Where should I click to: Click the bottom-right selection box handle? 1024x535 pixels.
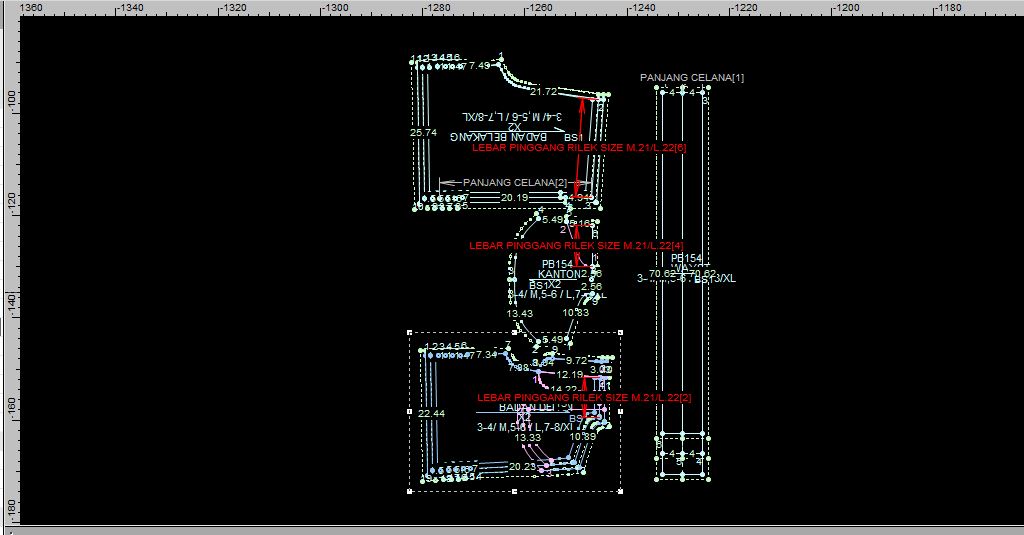point(621,491)
